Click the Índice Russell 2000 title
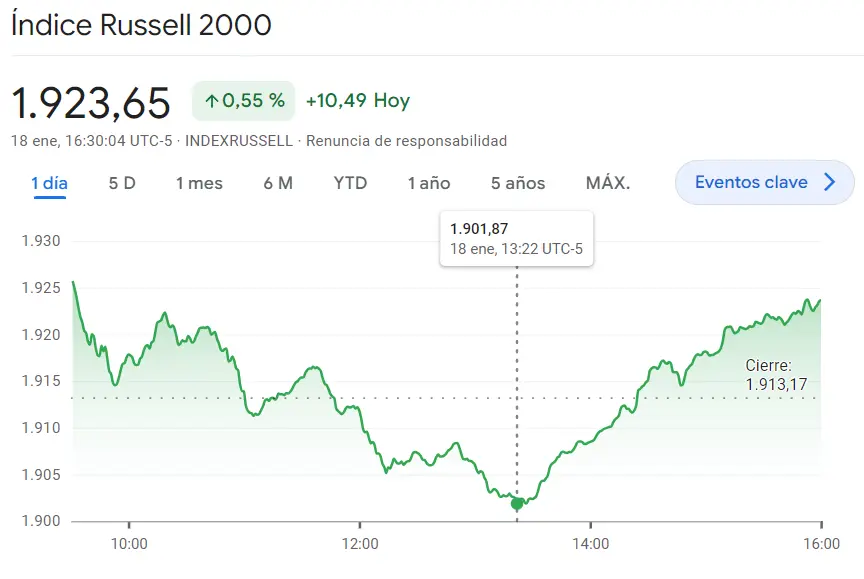 tap(141, 25)
